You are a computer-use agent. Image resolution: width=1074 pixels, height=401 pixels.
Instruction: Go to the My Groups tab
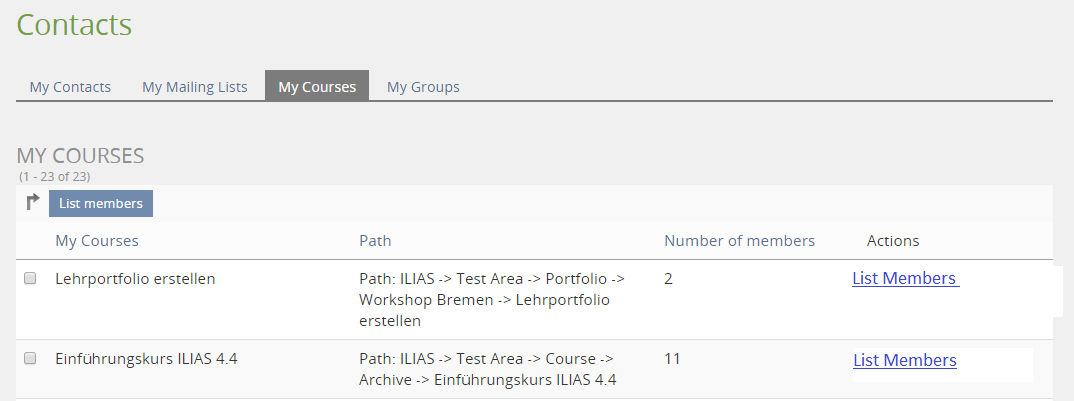point(423,87)
